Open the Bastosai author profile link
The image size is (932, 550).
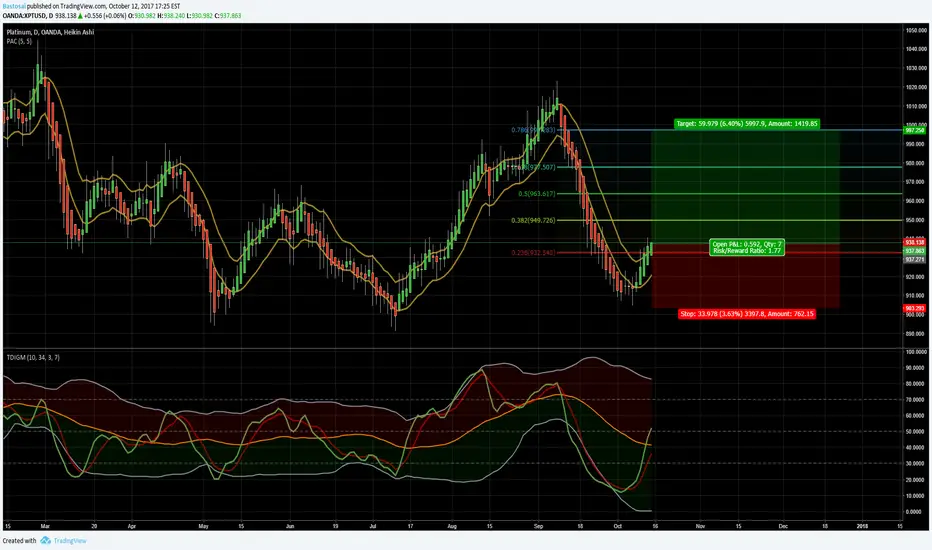click(14, 6)
